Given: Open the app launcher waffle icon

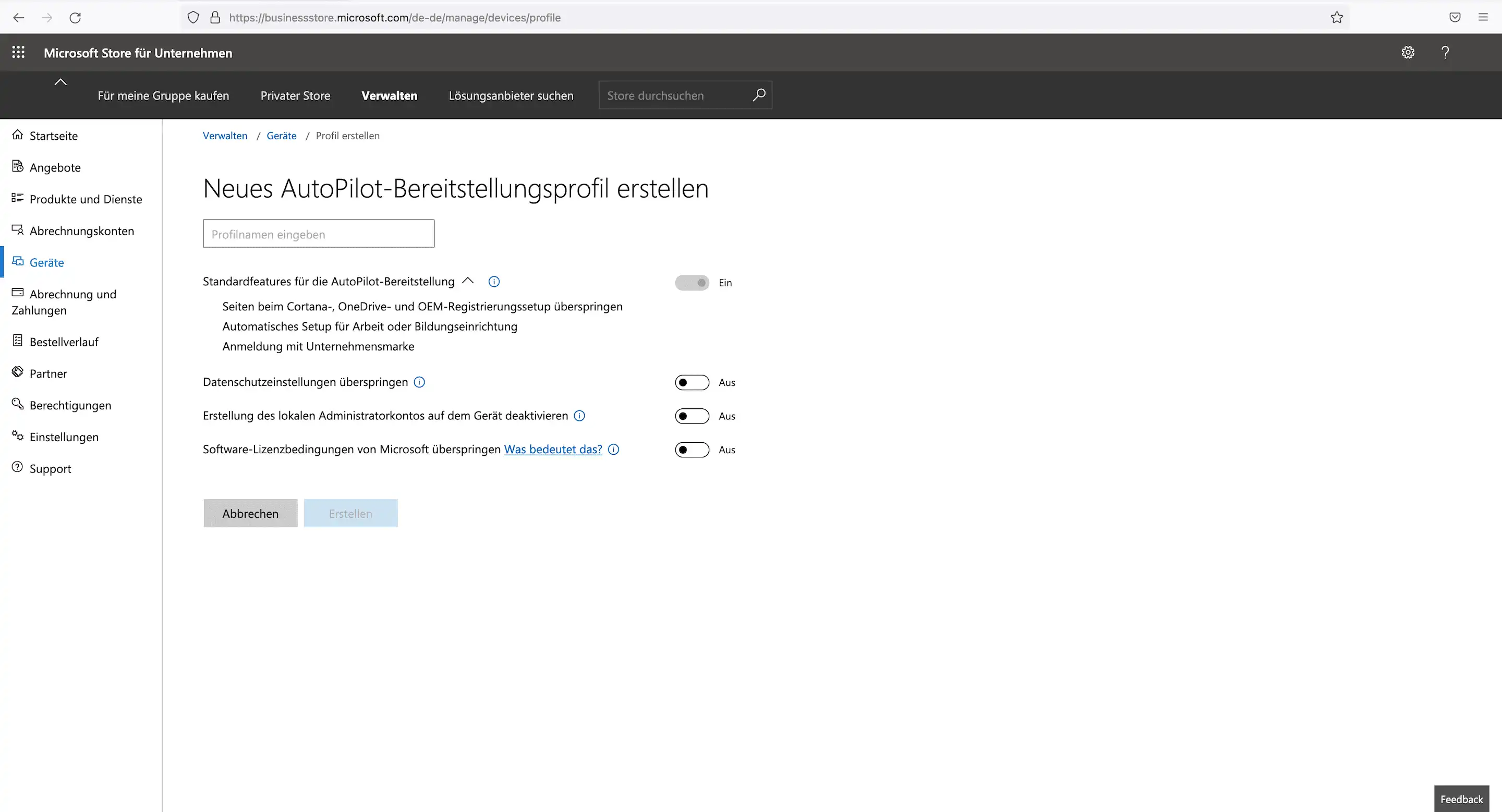Looking at the screenshot, I should [x=18, y=53].
